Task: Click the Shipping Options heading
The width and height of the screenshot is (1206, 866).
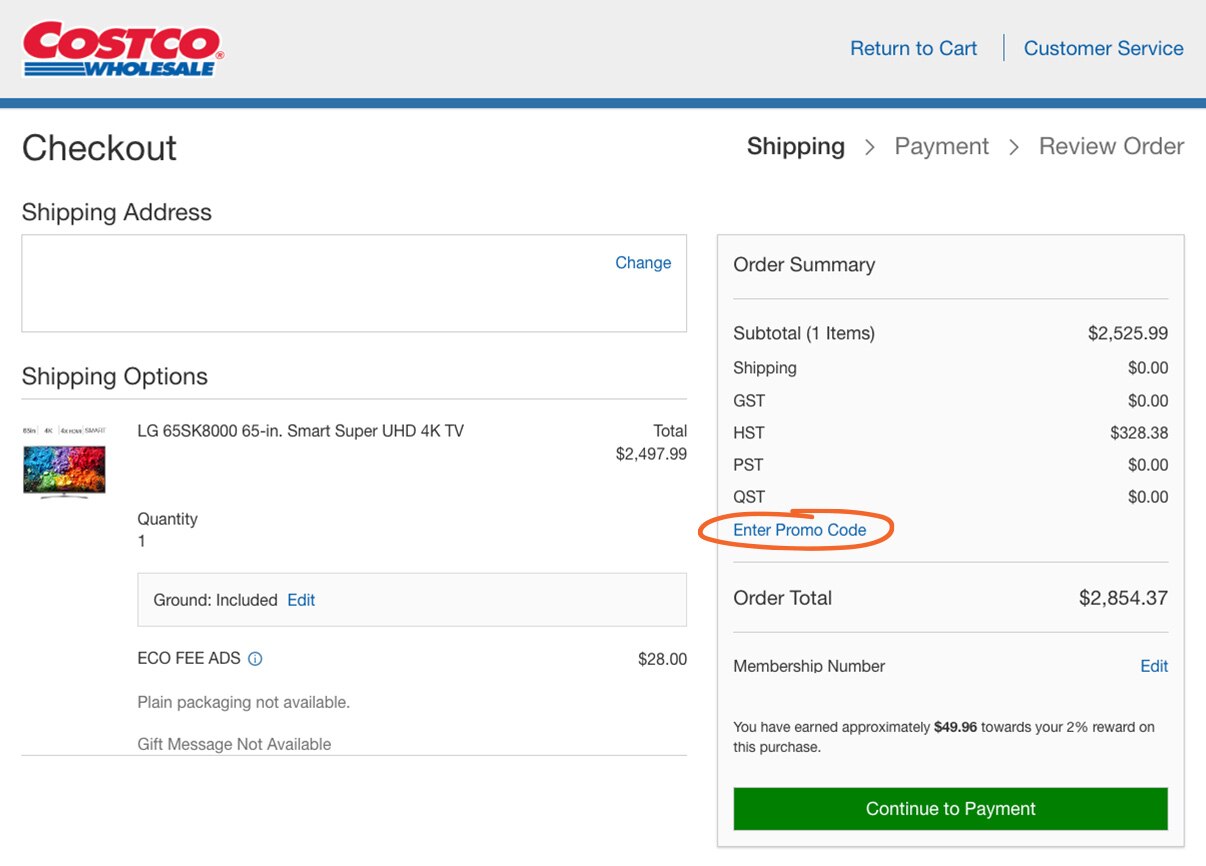Action: click(115, 377)
